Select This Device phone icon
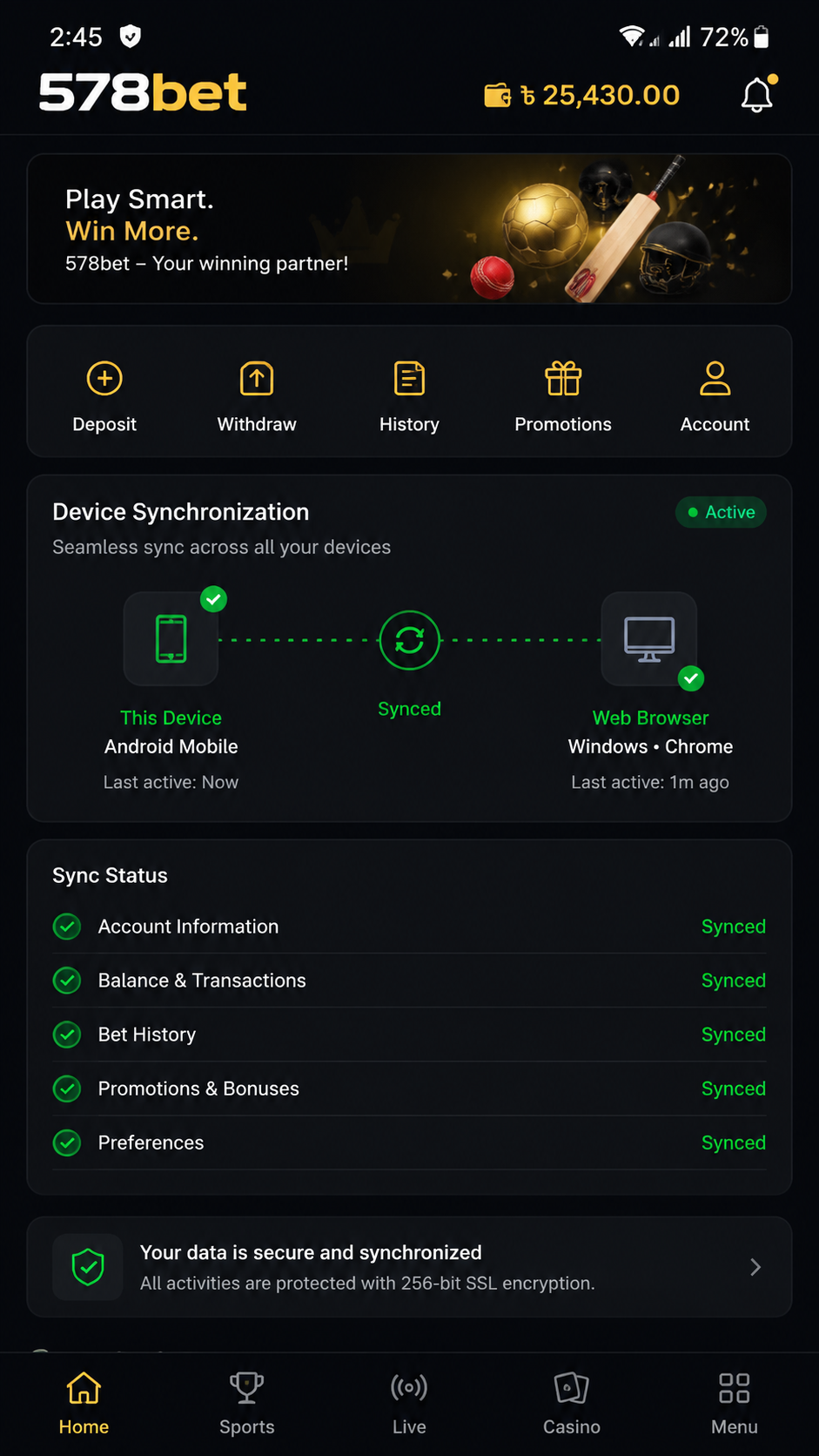 171,639
